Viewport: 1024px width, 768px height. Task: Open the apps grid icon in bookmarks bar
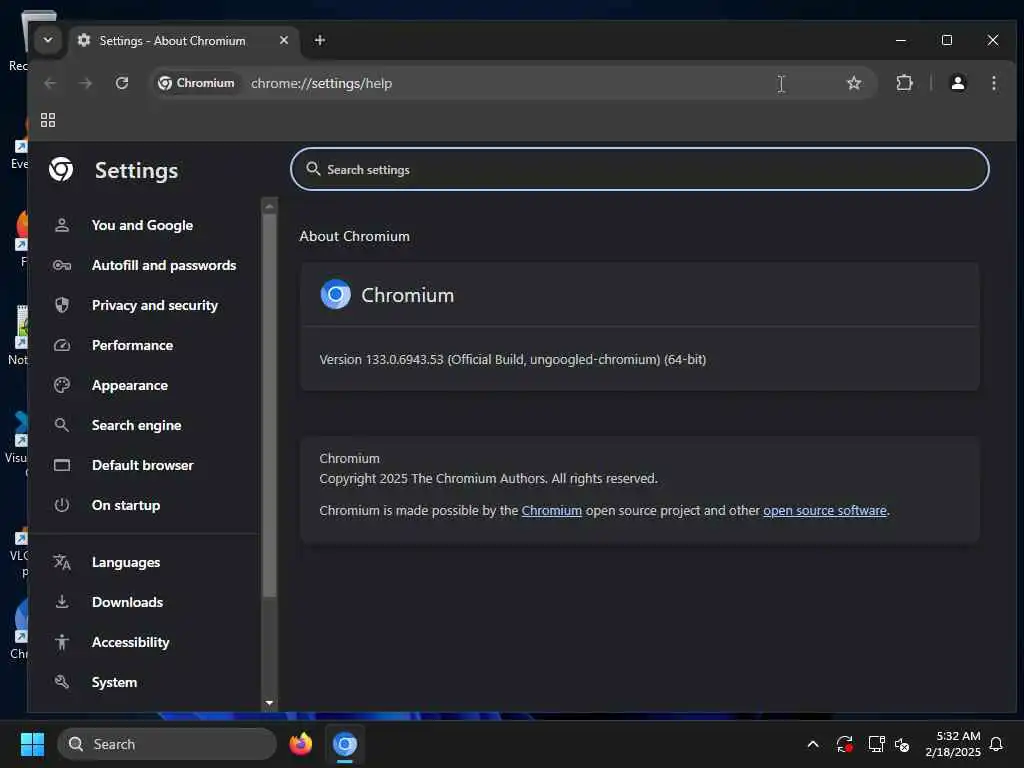tap(48, 120)
